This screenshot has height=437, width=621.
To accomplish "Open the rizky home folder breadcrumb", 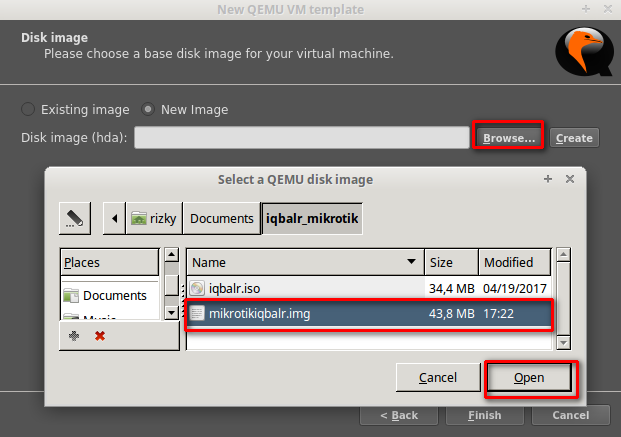I will (154, 218).
